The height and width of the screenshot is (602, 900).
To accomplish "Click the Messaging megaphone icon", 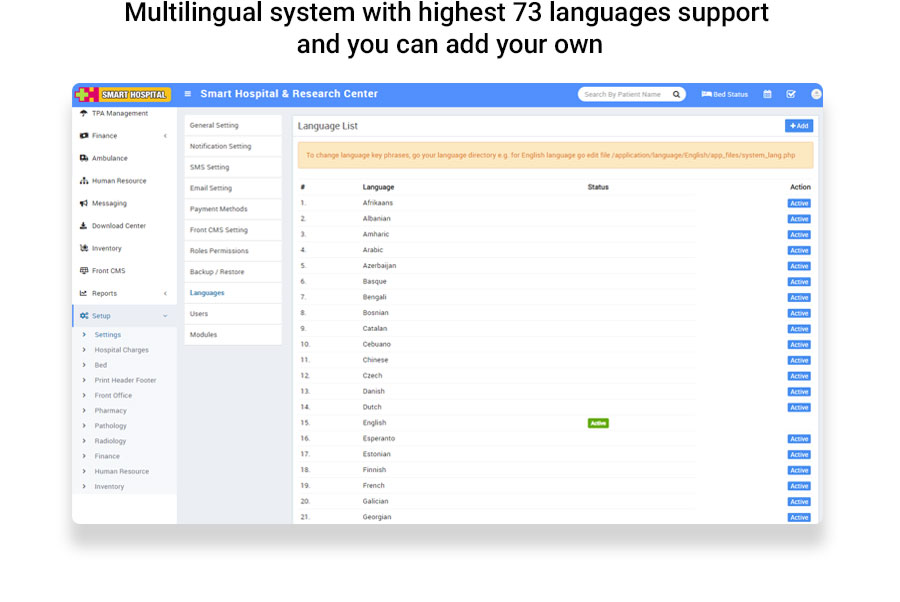I will [x=84, y=203].
